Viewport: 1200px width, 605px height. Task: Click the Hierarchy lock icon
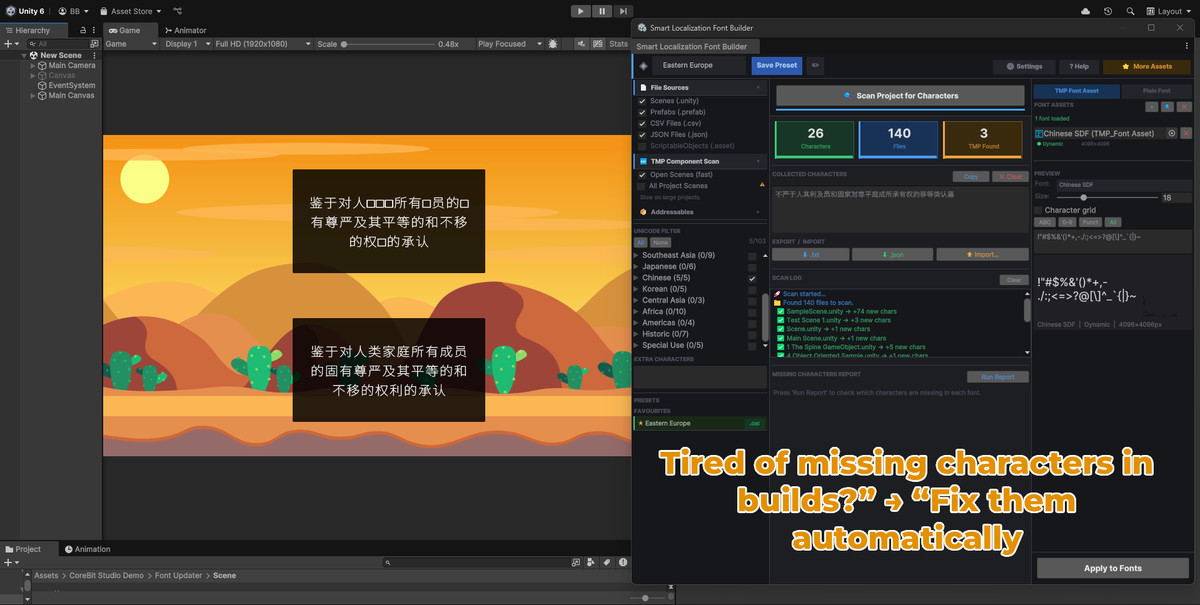tap(82, 31)
